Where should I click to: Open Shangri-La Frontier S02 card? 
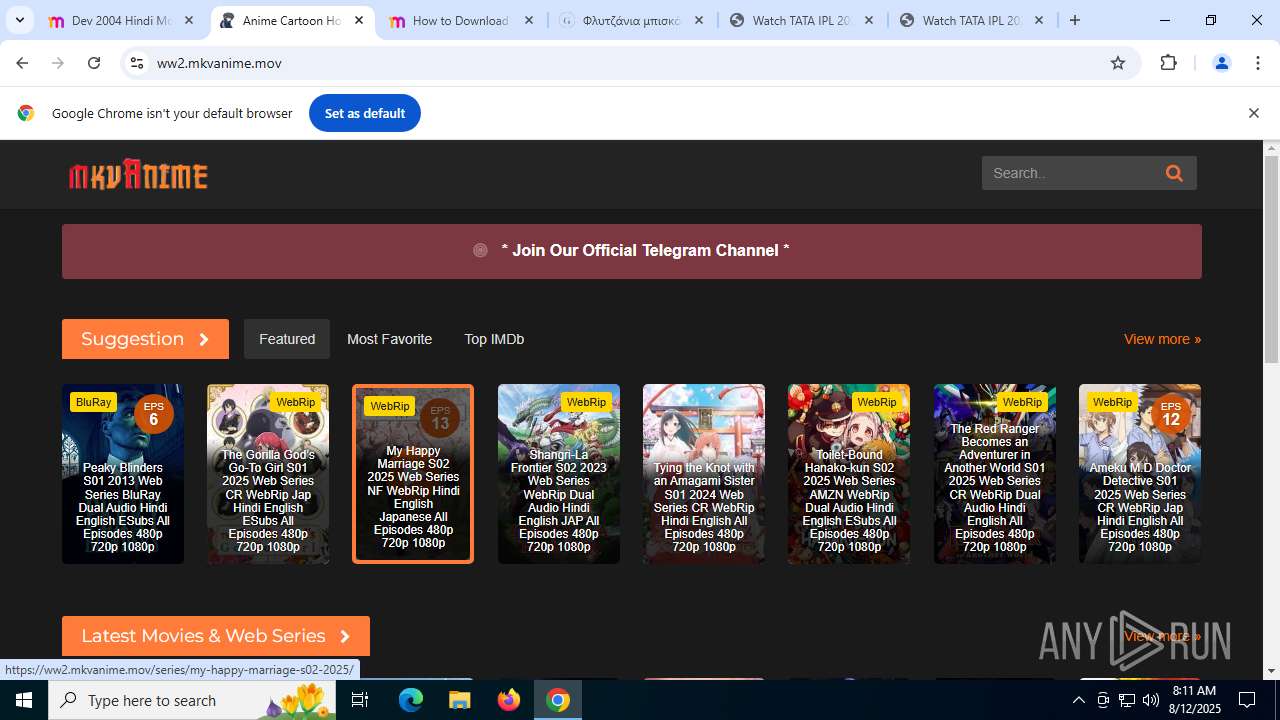click(x=559, y=474)
